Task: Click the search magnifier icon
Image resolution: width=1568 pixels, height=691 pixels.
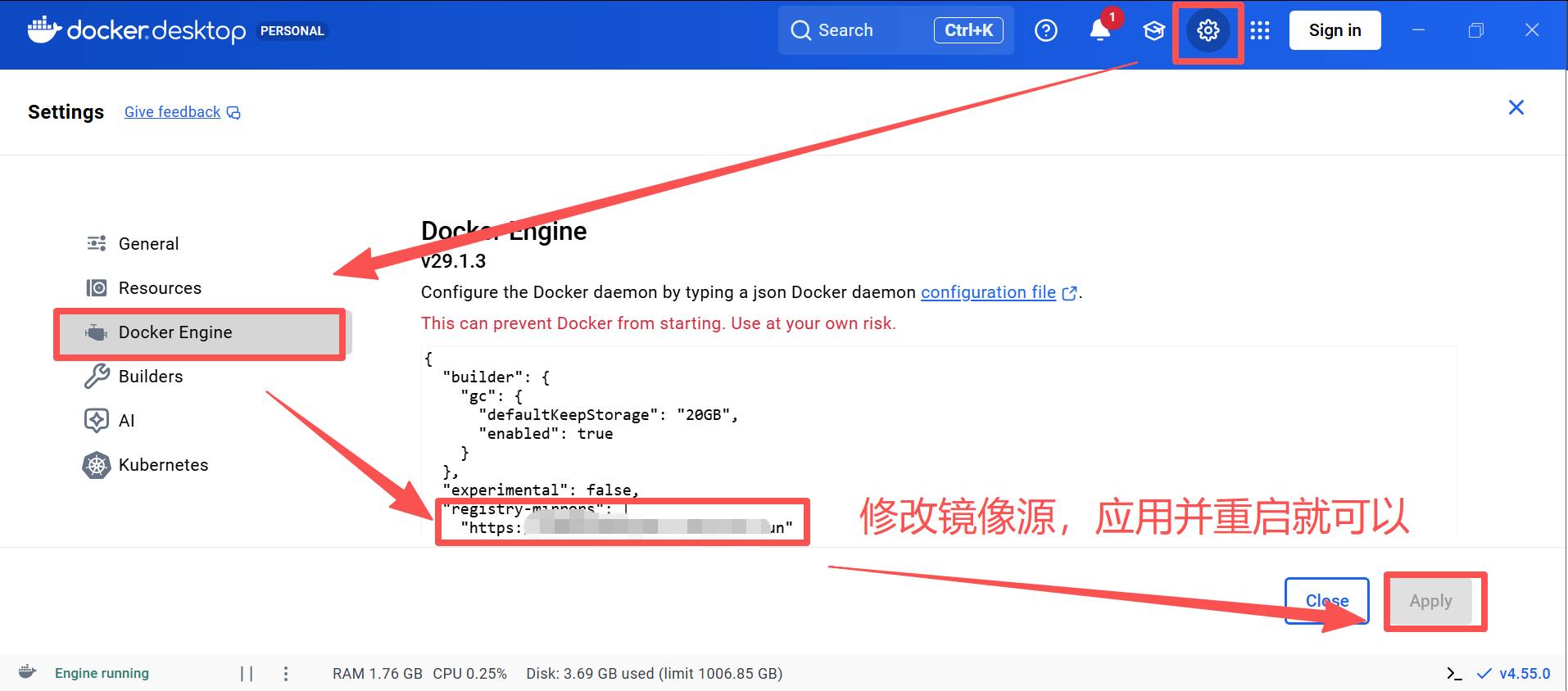Action: [x=800, y=30]
